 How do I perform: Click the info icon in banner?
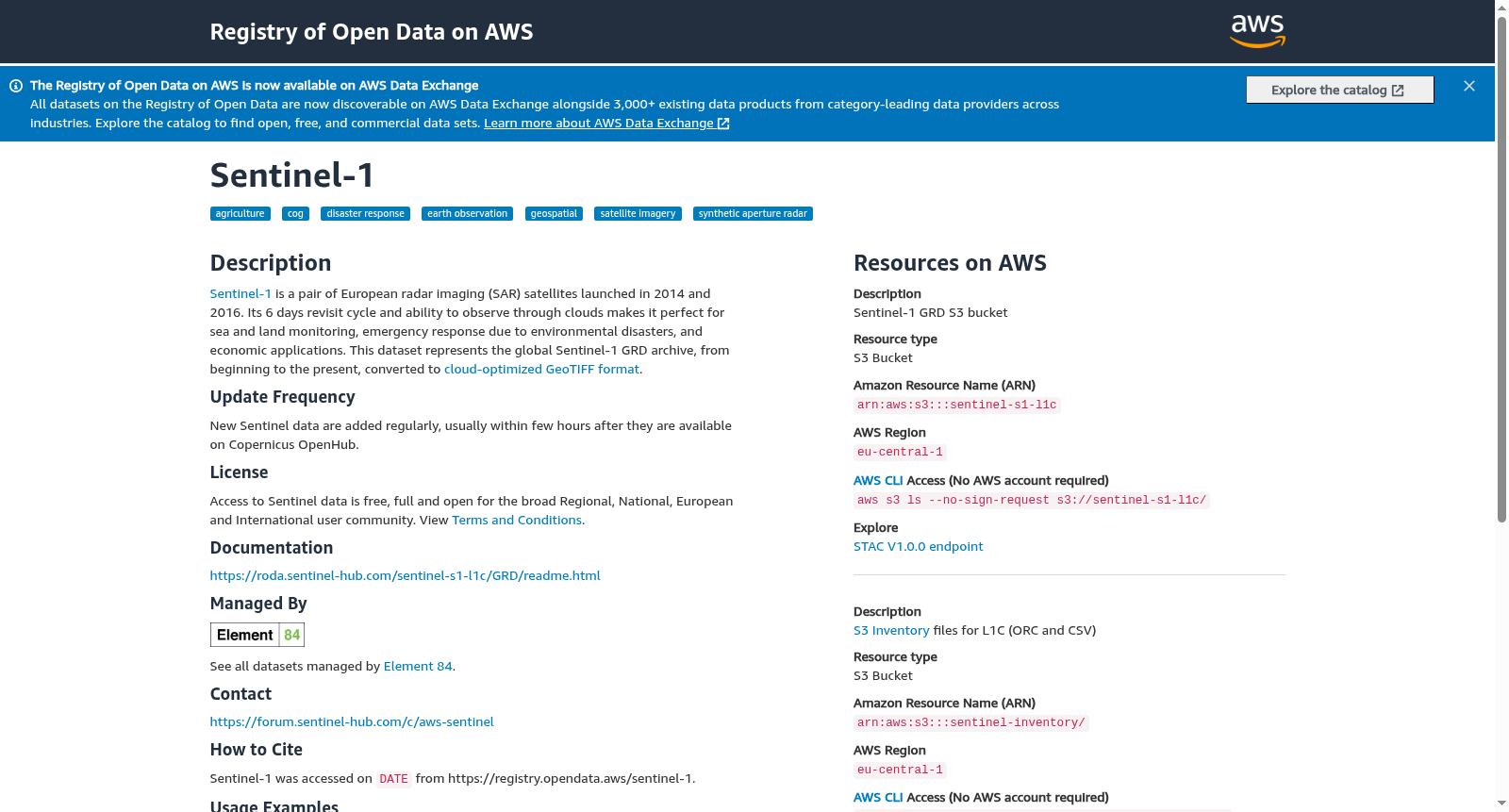click(x=16, y=86)
